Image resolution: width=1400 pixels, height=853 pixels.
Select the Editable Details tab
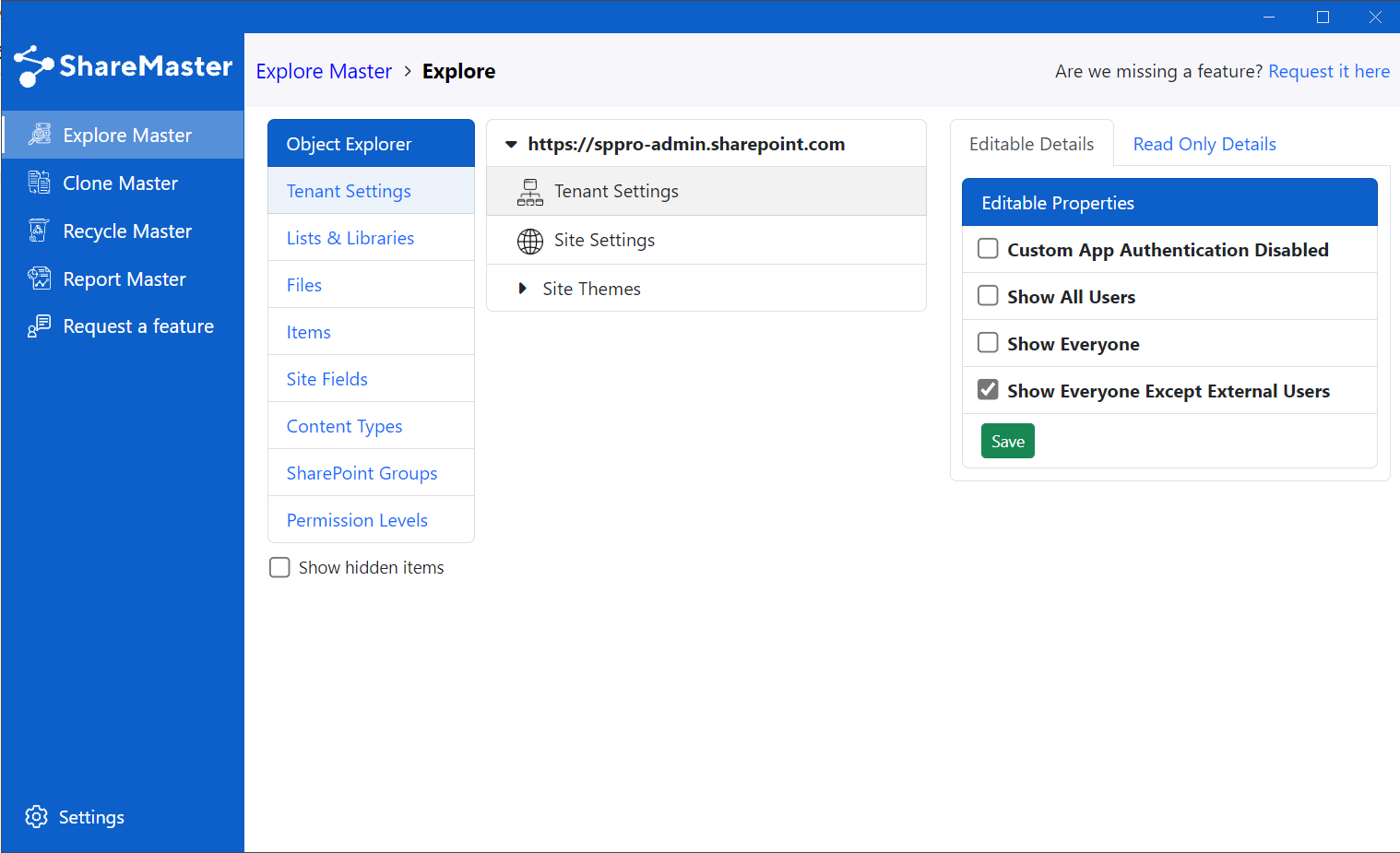(1032, 144)
